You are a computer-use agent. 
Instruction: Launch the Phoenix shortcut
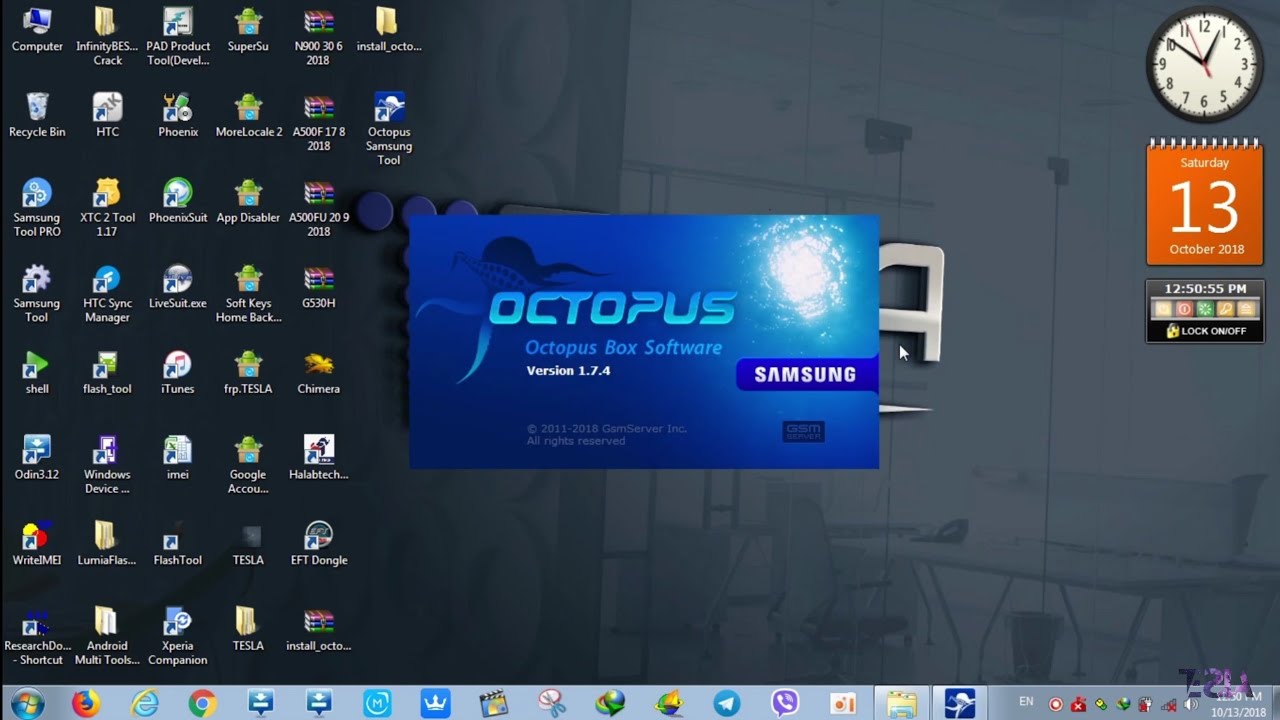[178, 115]
